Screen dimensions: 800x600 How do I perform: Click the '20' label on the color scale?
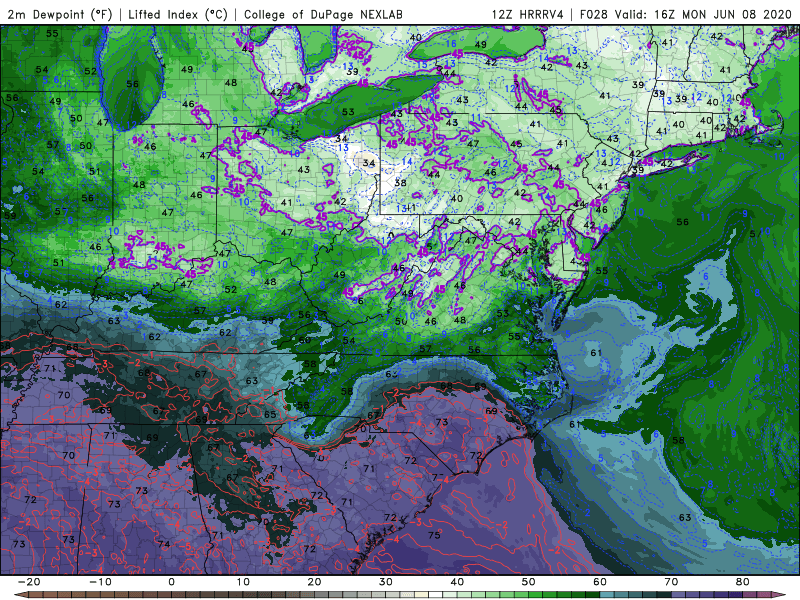(x=314, y=582)
